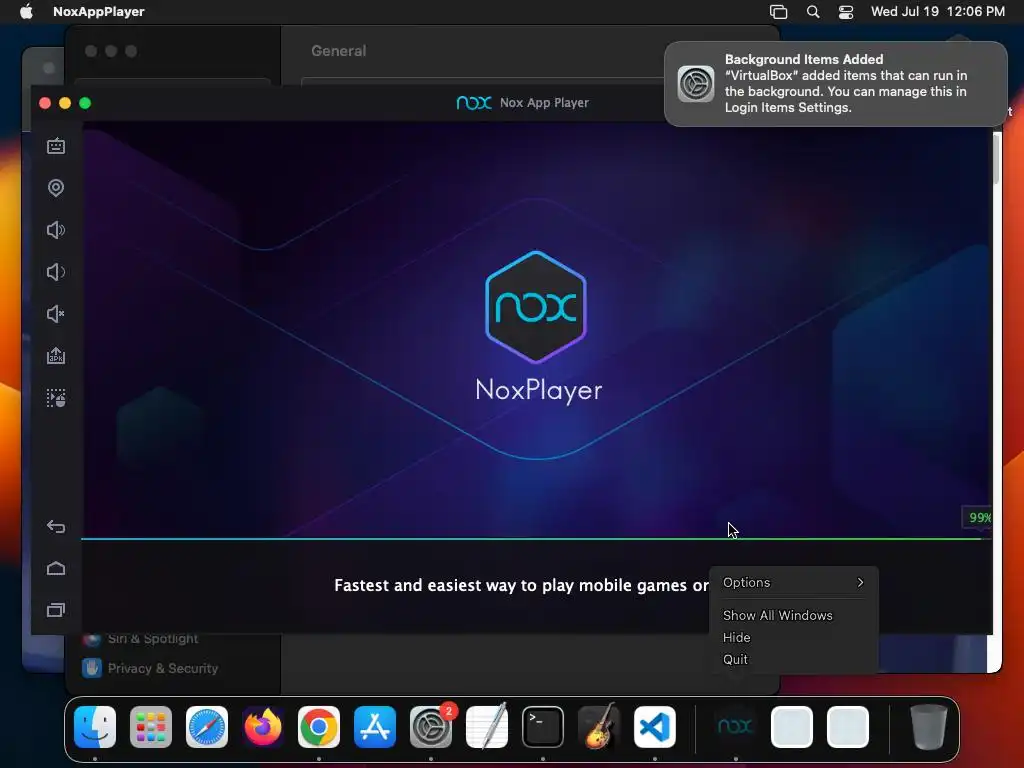
Task: Open Terminal from the dock
Action: pos(543,726)
